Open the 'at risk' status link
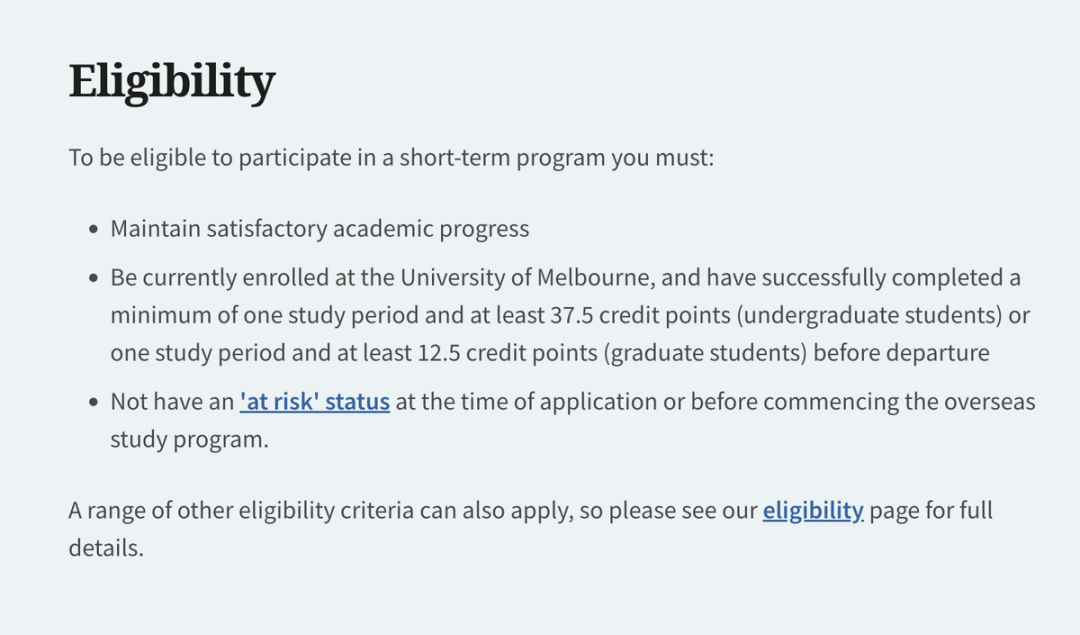 point(315,402)
